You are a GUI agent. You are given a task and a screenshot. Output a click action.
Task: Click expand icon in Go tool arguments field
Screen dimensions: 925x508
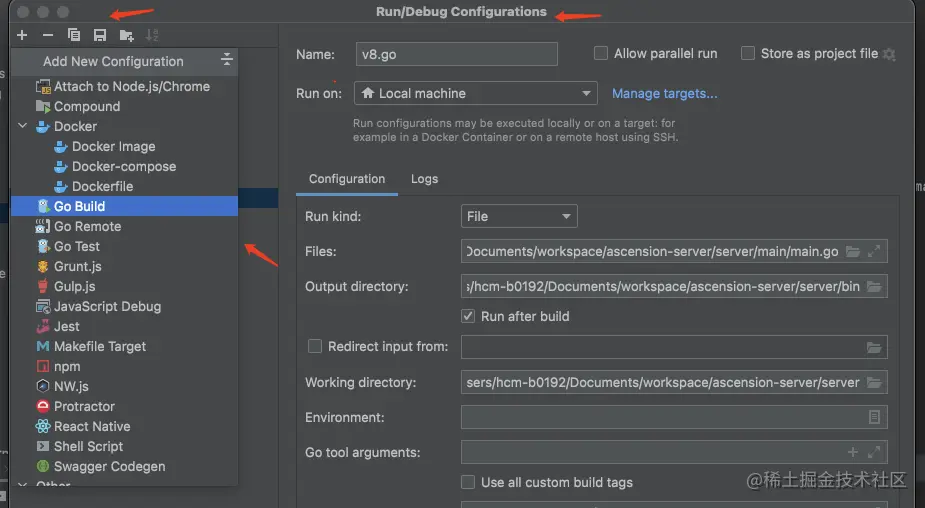874,453
